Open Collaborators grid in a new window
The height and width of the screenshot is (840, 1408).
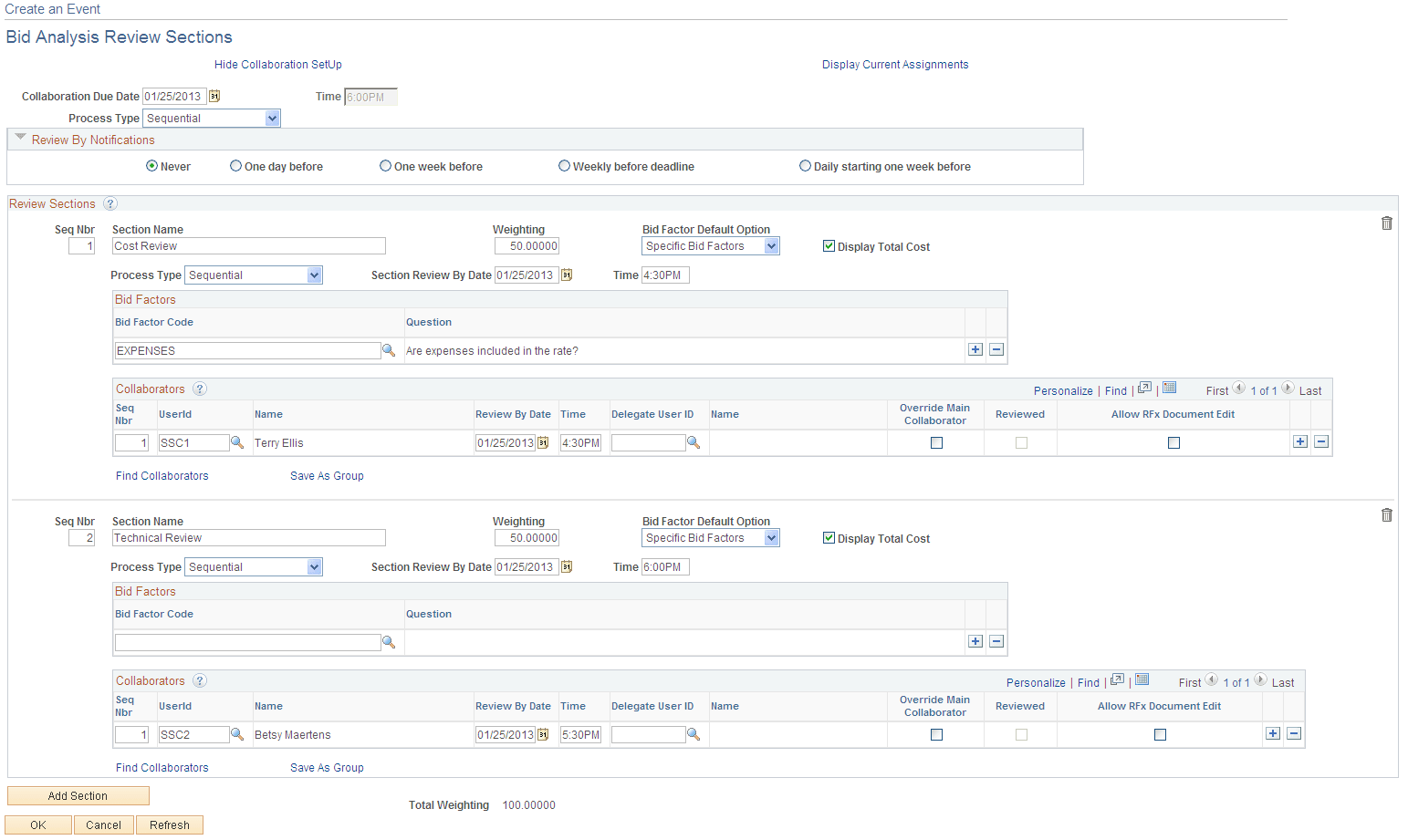[1144, 388]
